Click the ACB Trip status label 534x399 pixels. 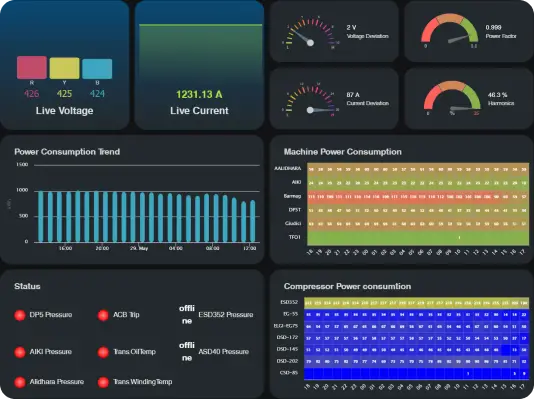126,315
